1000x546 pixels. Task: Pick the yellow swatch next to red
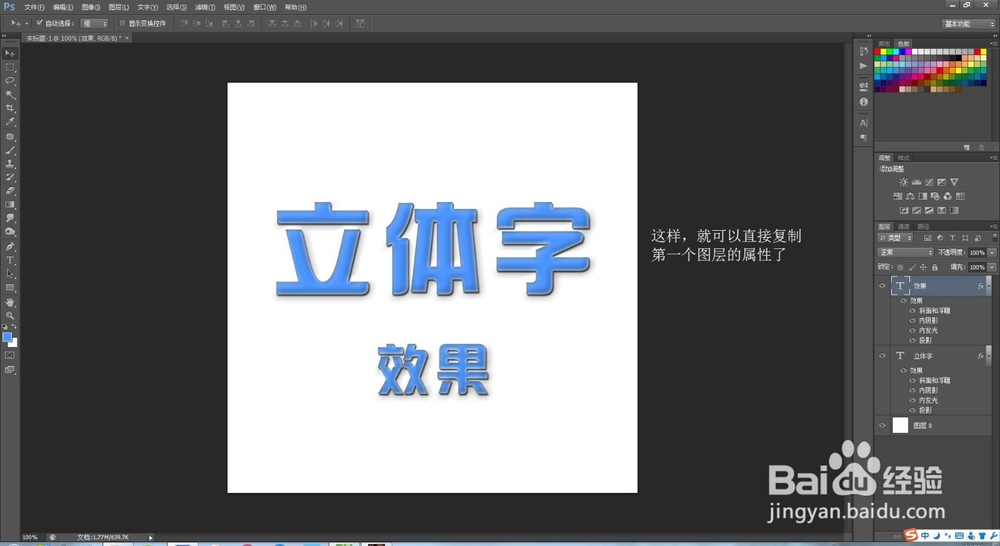(884, 52)
